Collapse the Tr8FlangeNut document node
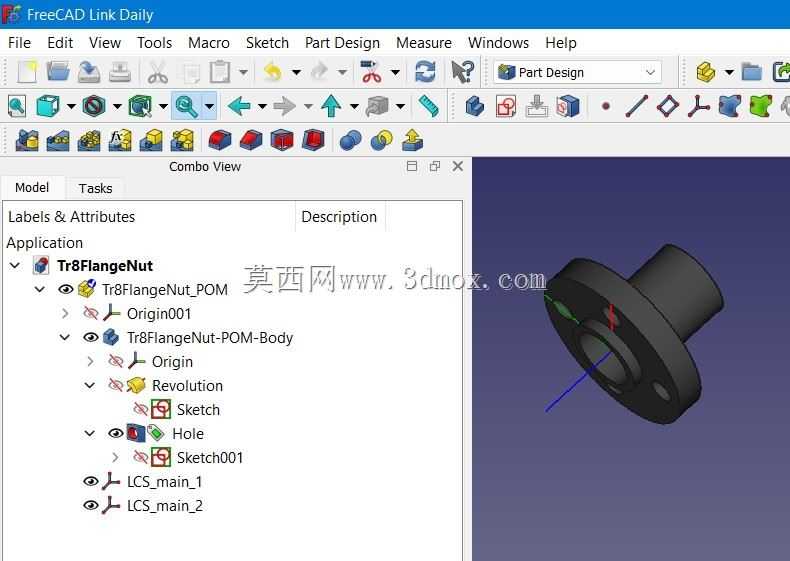 15,265
